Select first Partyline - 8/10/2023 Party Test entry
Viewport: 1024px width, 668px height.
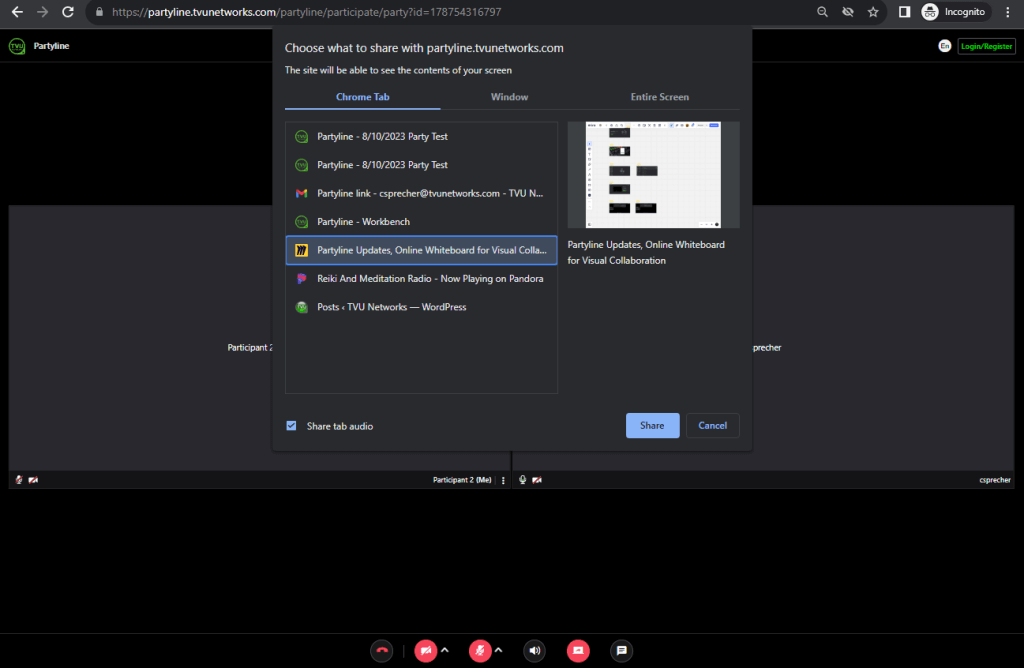[421, 136]
